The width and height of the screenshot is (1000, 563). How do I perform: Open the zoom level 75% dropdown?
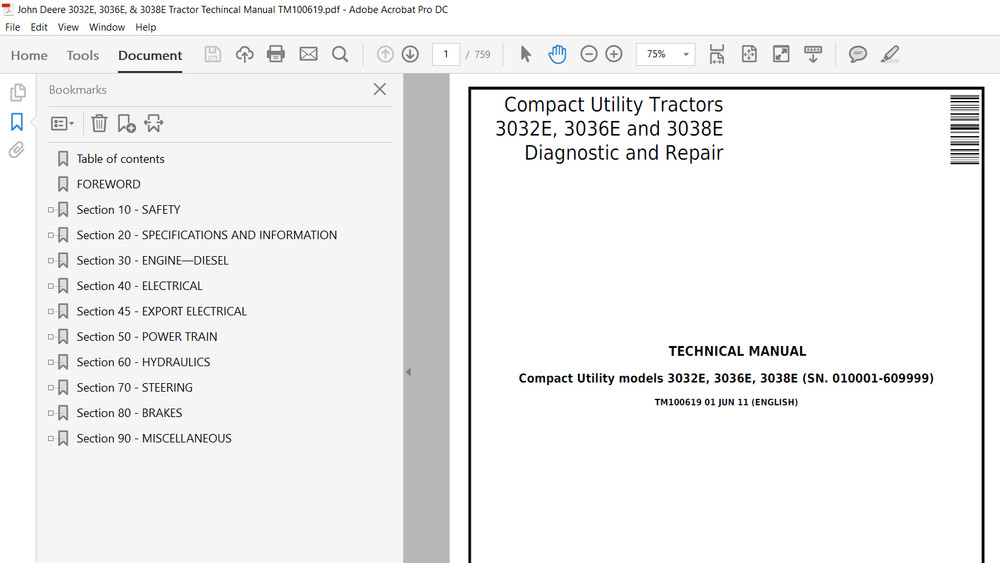(686, 54)
